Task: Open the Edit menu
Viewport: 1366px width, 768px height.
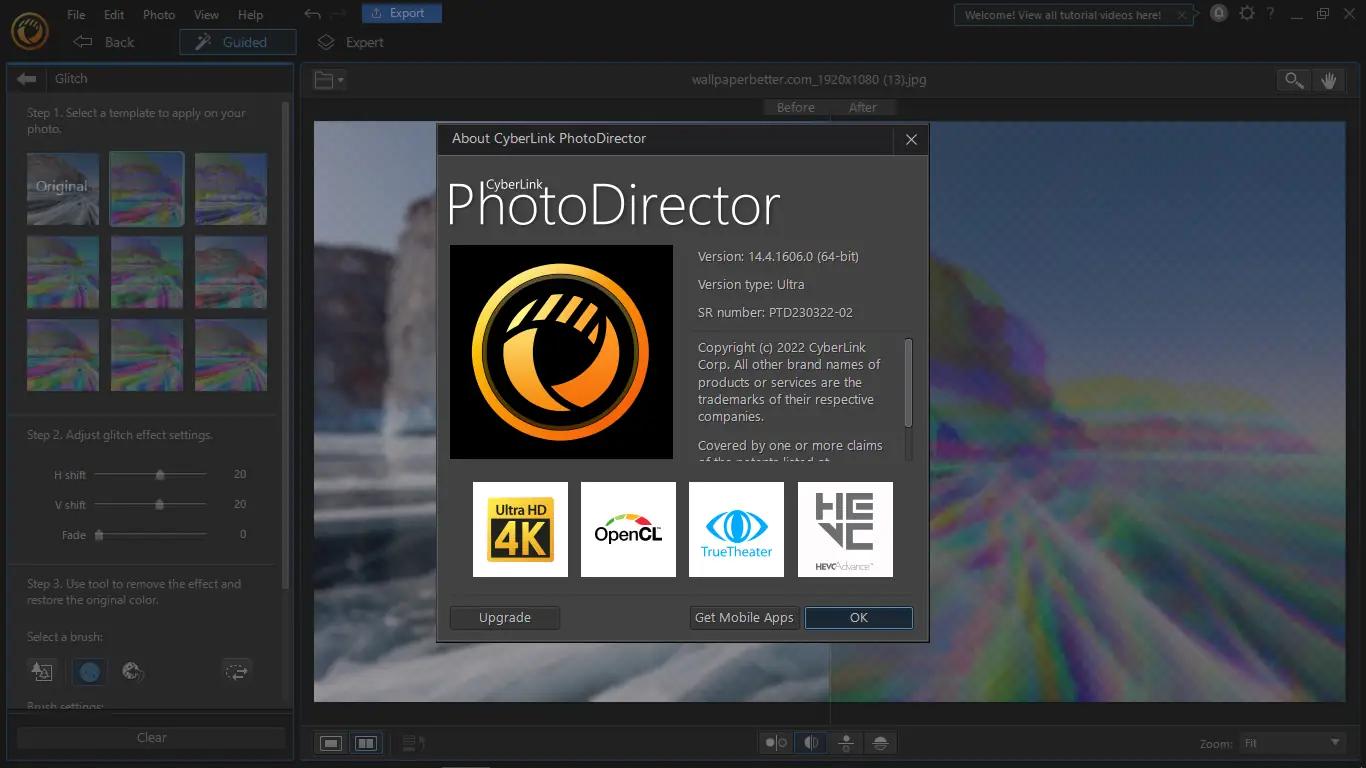Action: [x=114, y=15]
